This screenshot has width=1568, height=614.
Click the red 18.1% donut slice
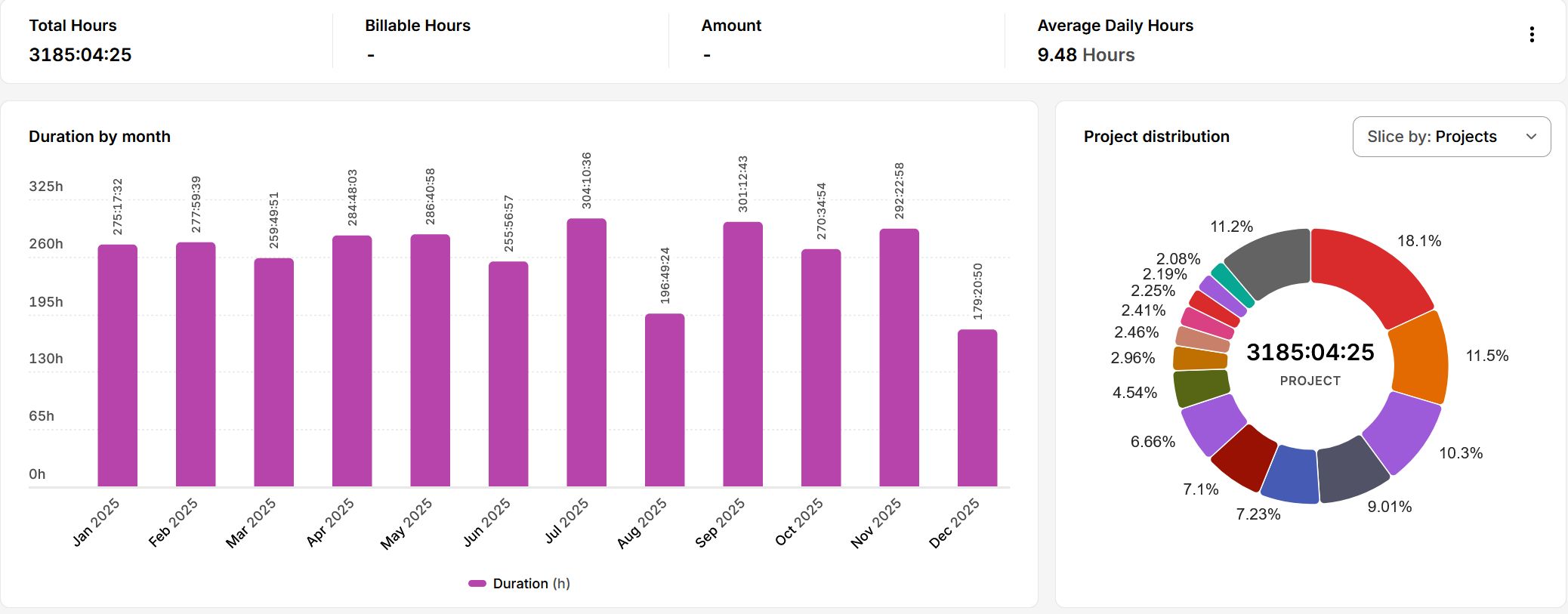click(1369, 273)
